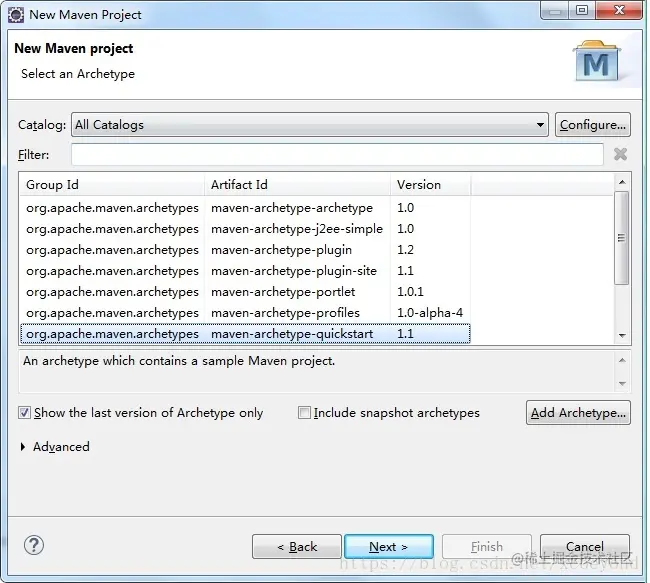Image resolution: width=650 pixels, height=583 pixels.
Task: Select the maven-archetype-plugin-site row
Action: tap(245, 271)
